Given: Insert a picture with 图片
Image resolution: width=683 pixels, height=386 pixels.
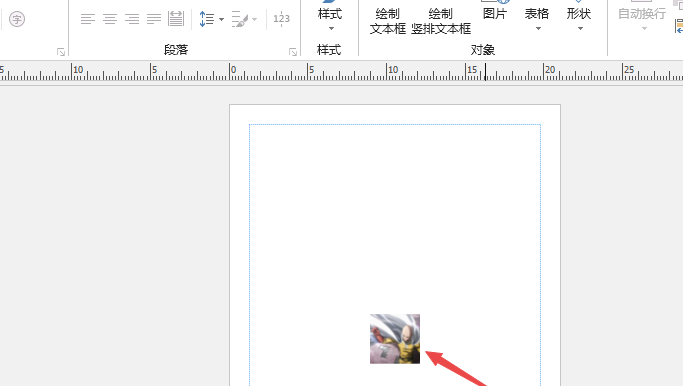Looking at the screenshot, I should [495, 13].
